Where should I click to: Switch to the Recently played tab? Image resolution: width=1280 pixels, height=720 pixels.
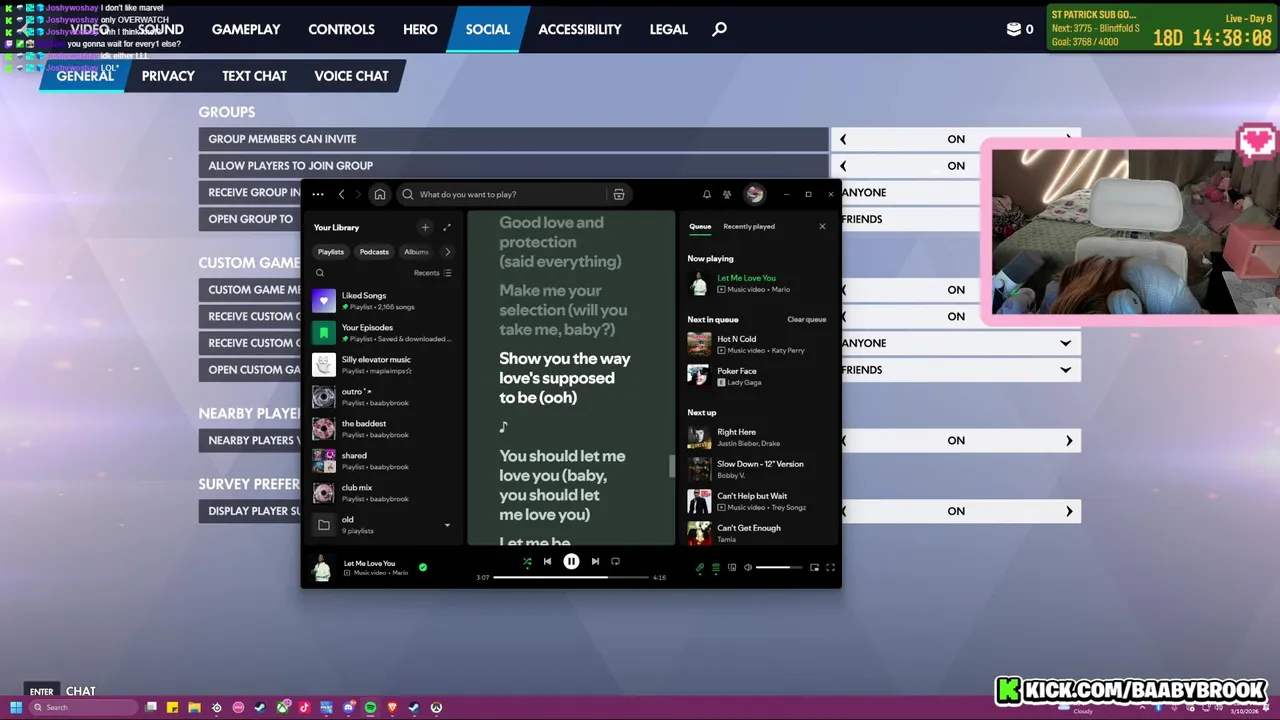coord(749,226)
